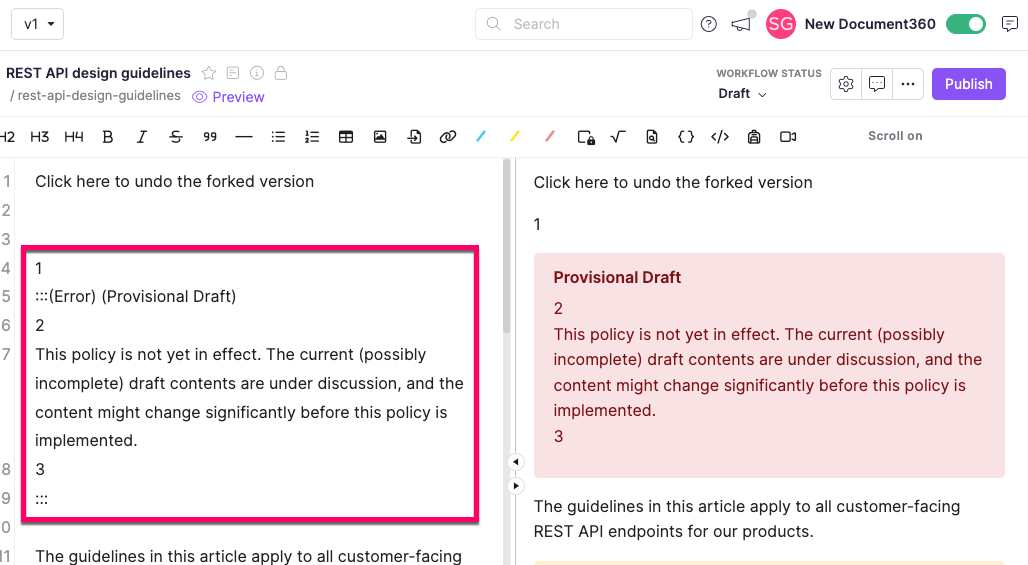Click 'Provisional Draft' heading in preview
1028x565 pixels.
(617, 277)
